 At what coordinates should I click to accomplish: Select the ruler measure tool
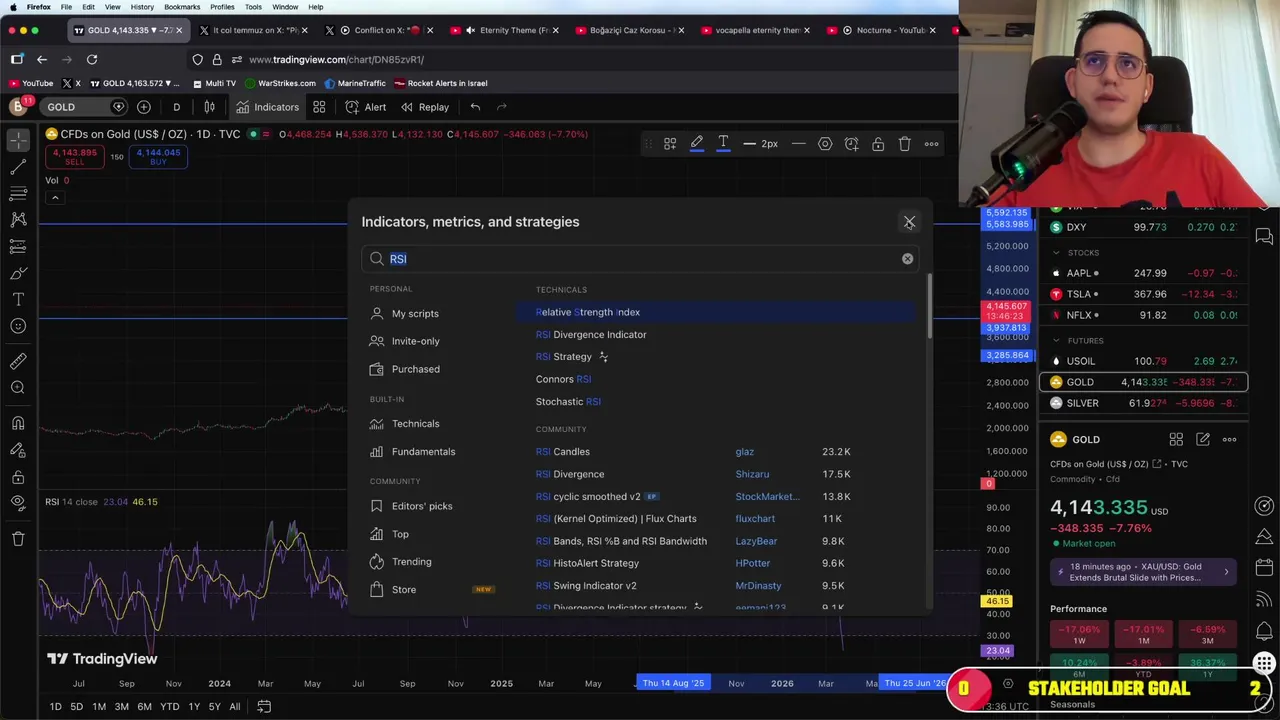click(x=18, y=361)
